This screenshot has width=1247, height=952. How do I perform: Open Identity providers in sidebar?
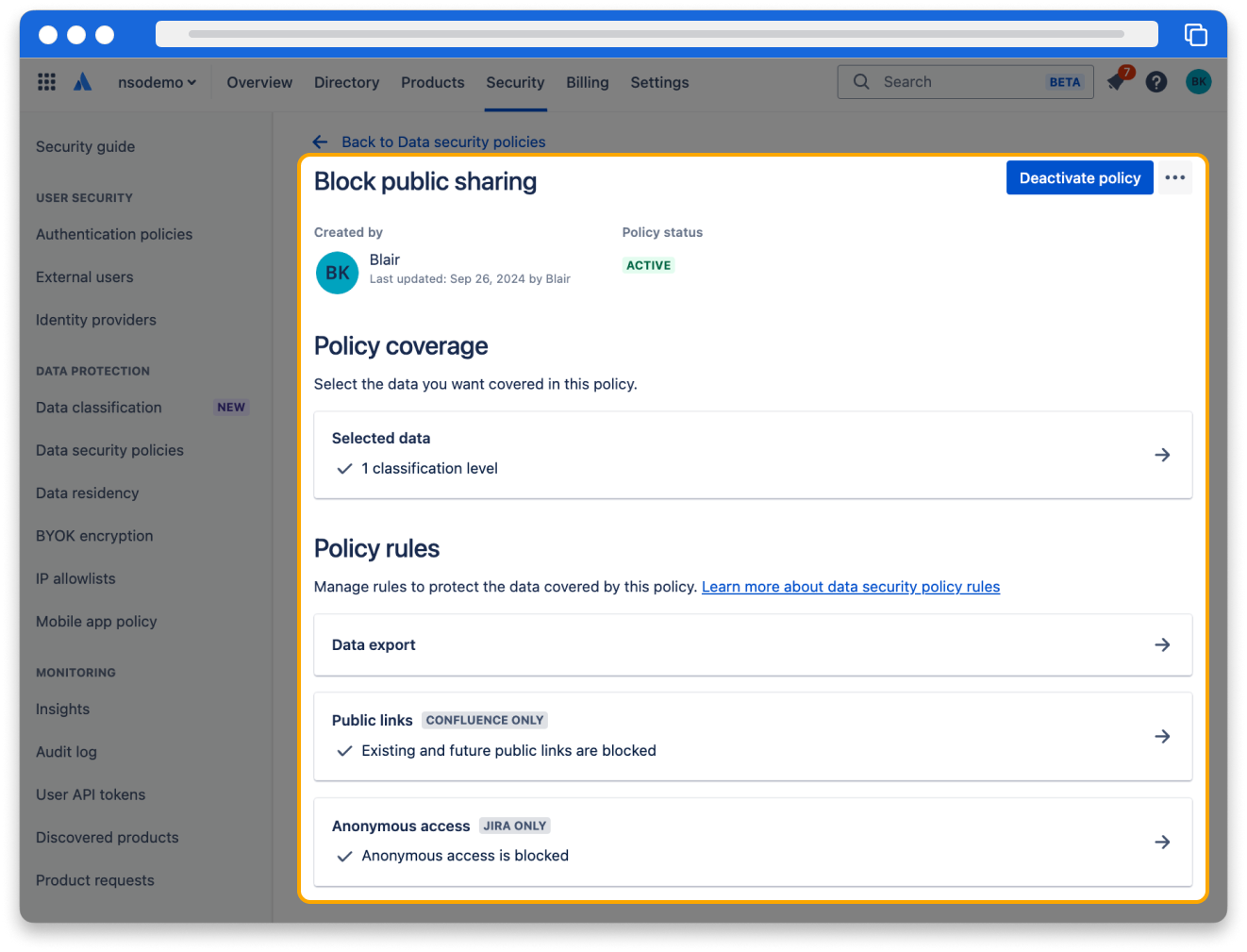[x=96, y=320]
